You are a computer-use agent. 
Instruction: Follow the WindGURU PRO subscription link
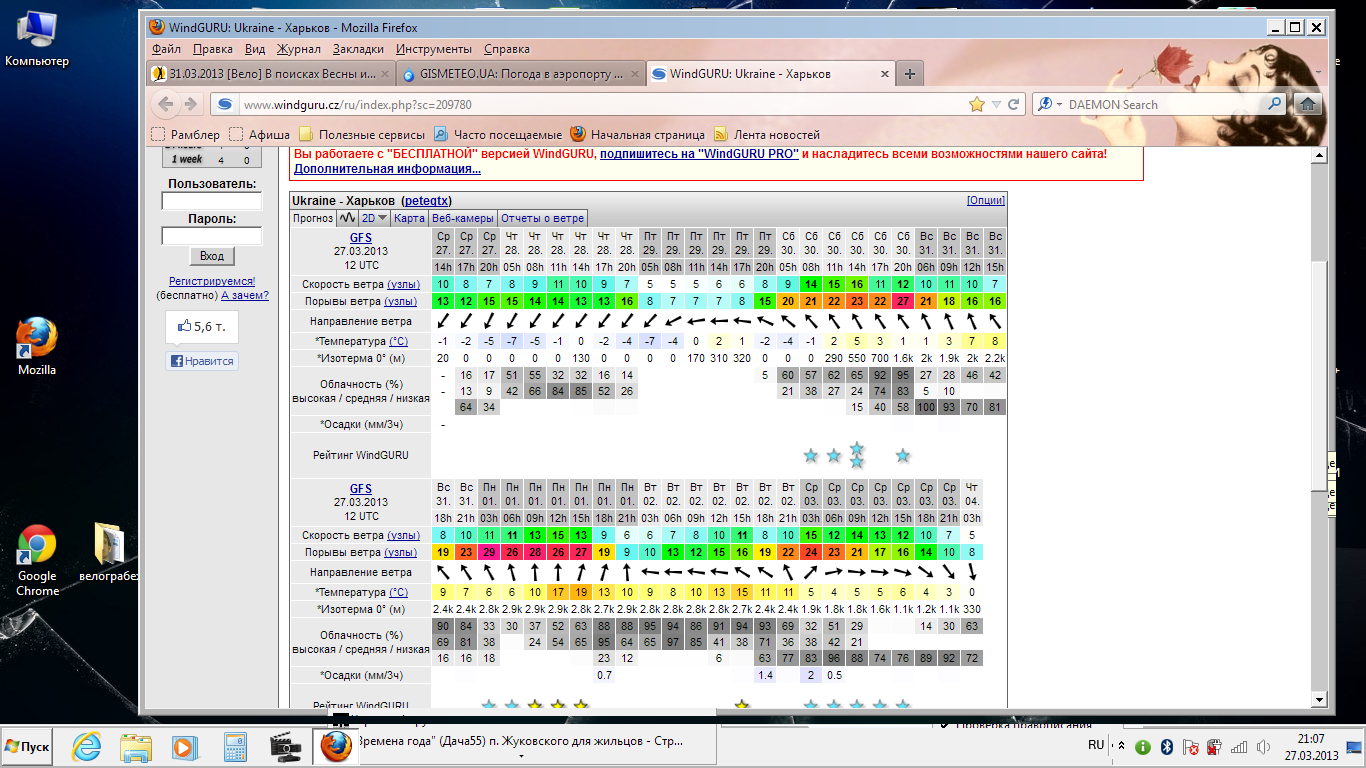[699, 154]
